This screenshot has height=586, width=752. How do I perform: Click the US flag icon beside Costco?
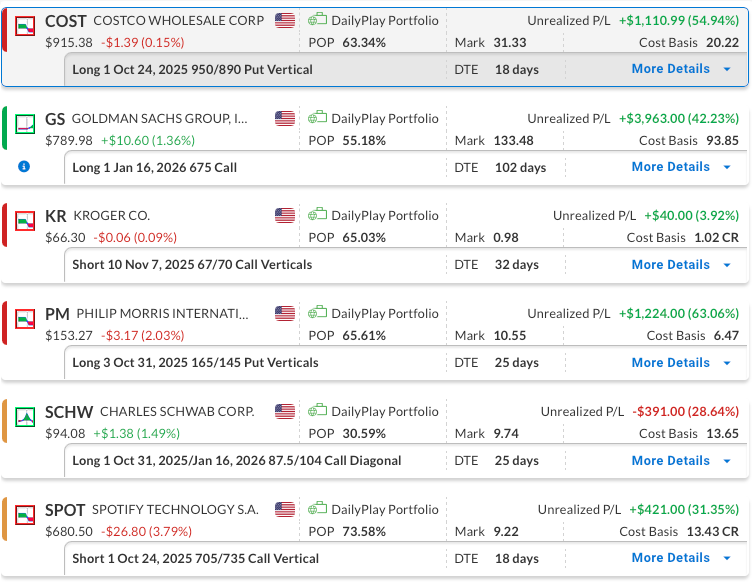click(x=285, y=20)
